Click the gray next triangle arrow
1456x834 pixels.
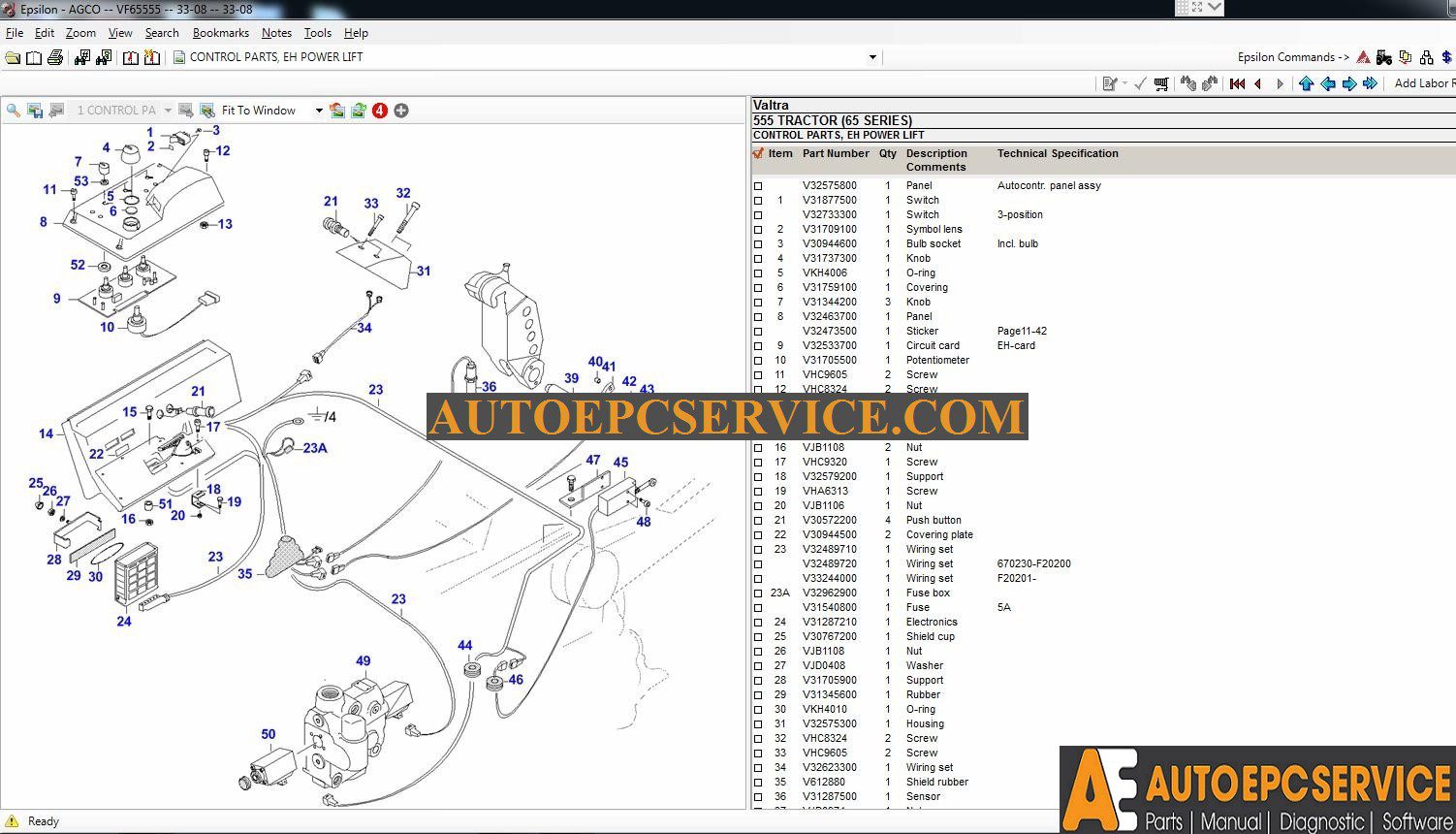tap(1280, 84)
